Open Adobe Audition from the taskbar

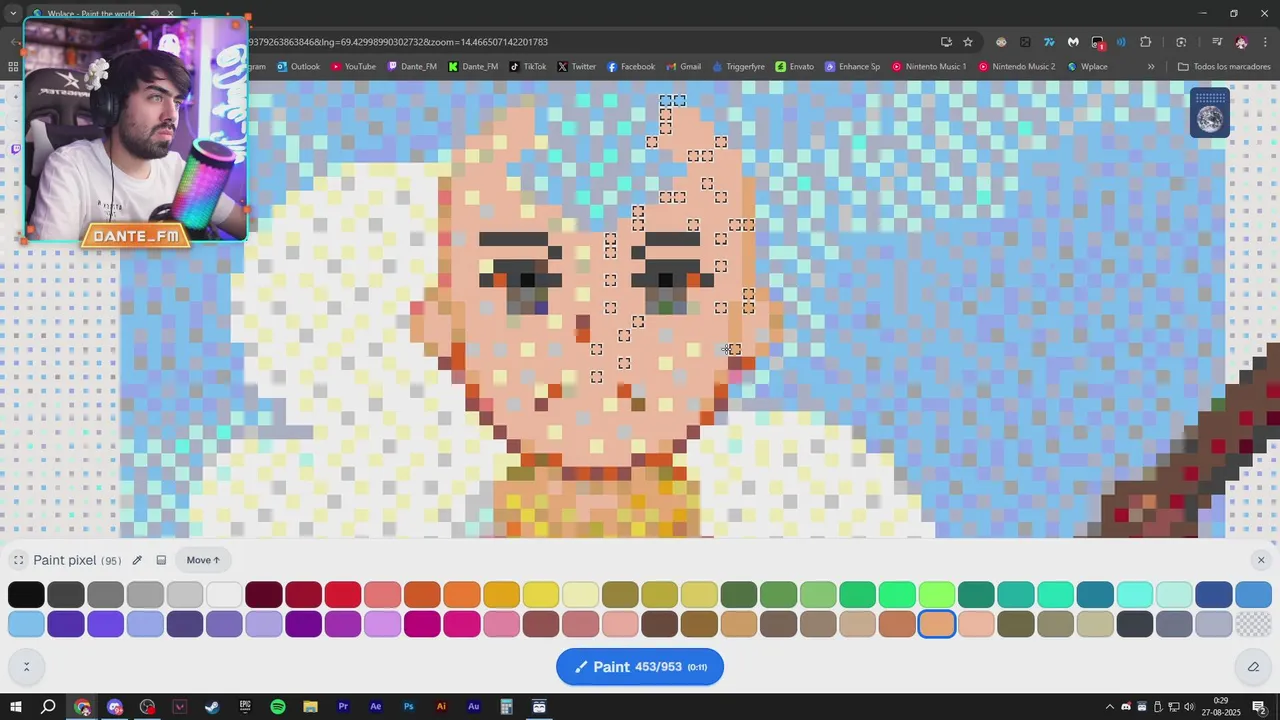474,707
